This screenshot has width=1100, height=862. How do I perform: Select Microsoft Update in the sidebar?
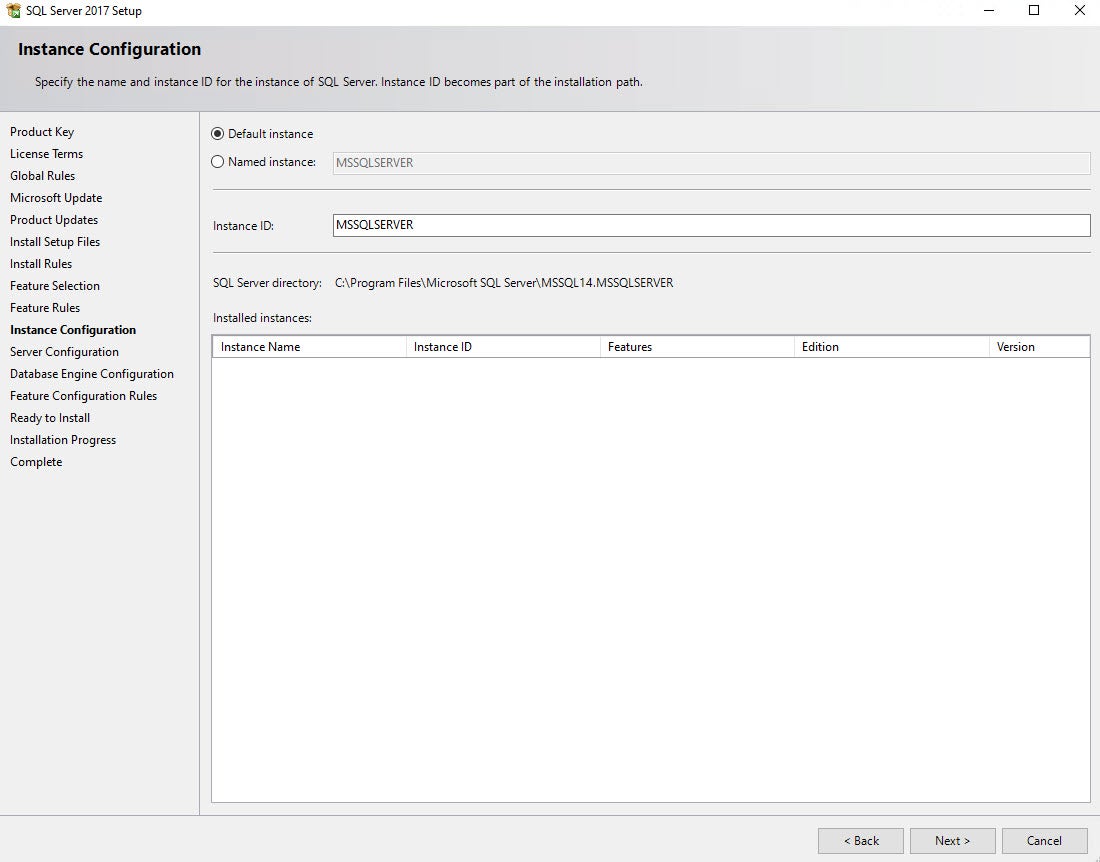[56, 198]
